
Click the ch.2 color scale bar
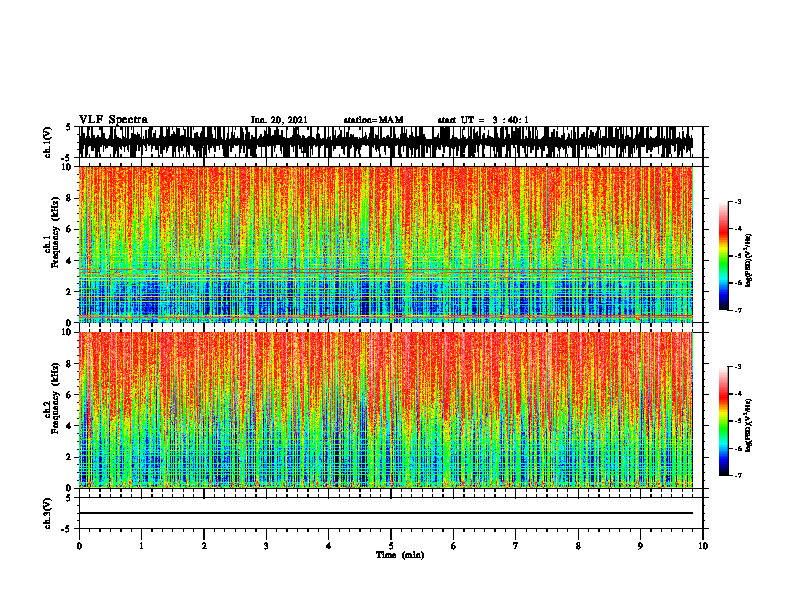click(x=724, y=421)
